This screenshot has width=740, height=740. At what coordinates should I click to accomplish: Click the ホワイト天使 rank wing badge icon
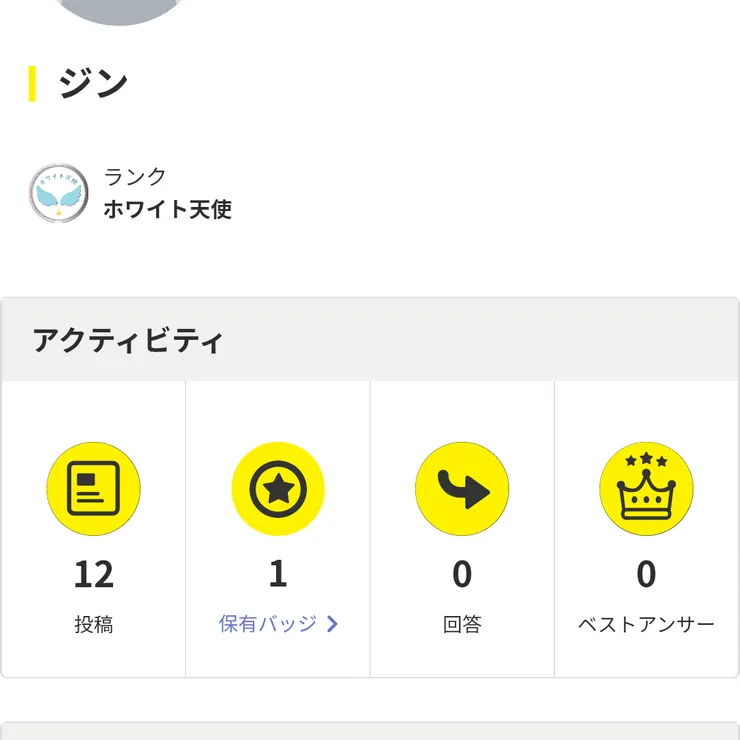click(x=59, y=193)
